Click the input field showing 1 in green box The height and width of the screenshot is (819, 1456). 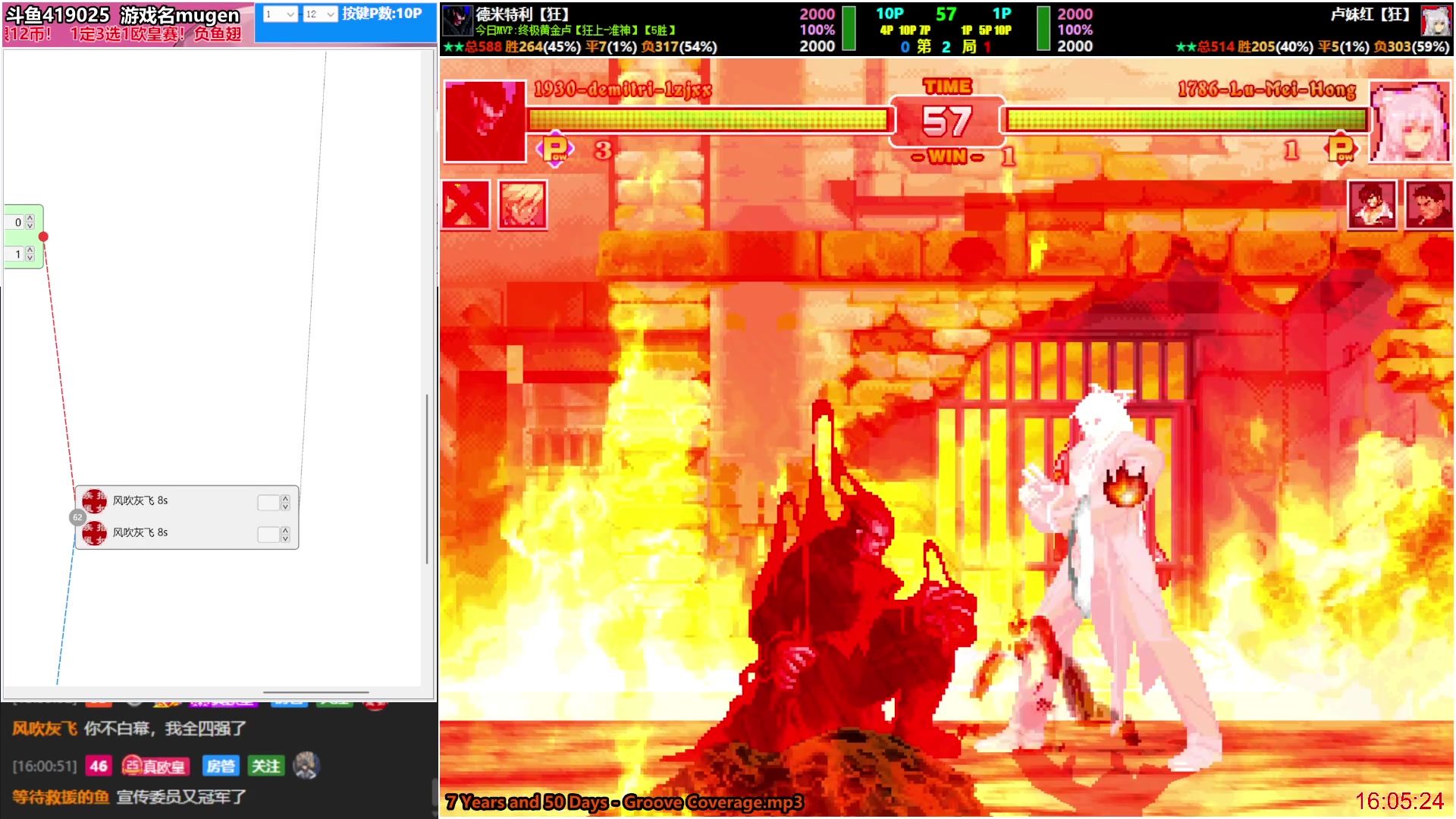(15, 254)
